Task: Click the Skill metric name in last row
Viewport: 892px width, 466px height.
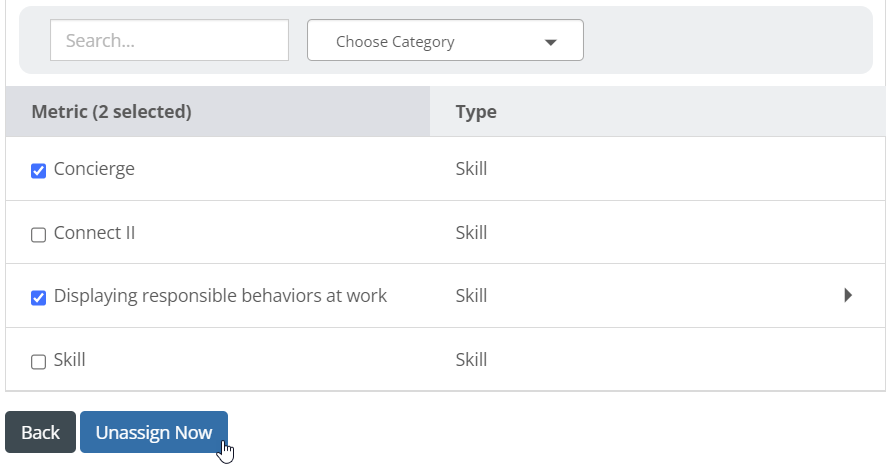Action: click(x=69, y=360)
